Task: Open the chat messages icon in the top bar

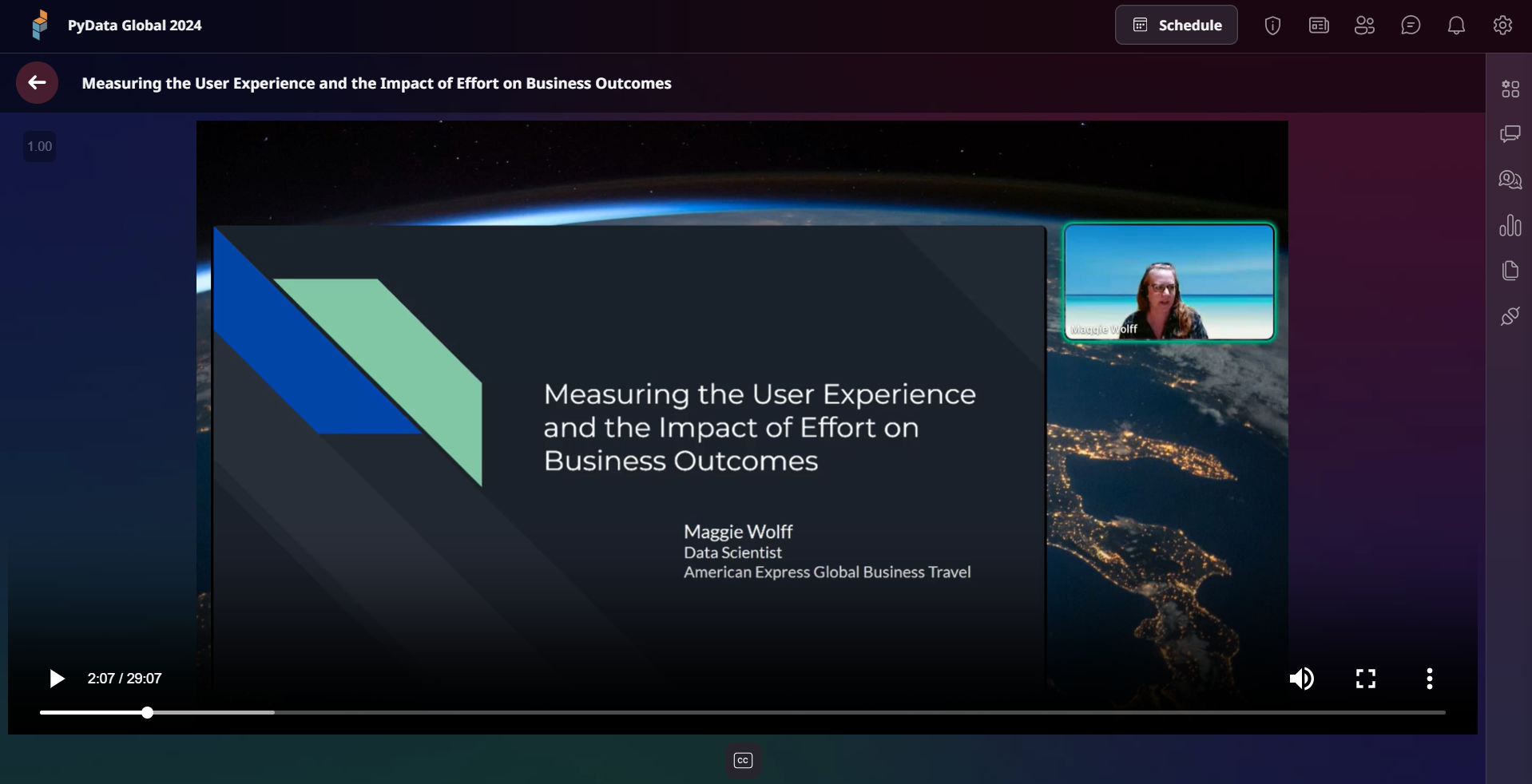Action: click(1411, 26)
